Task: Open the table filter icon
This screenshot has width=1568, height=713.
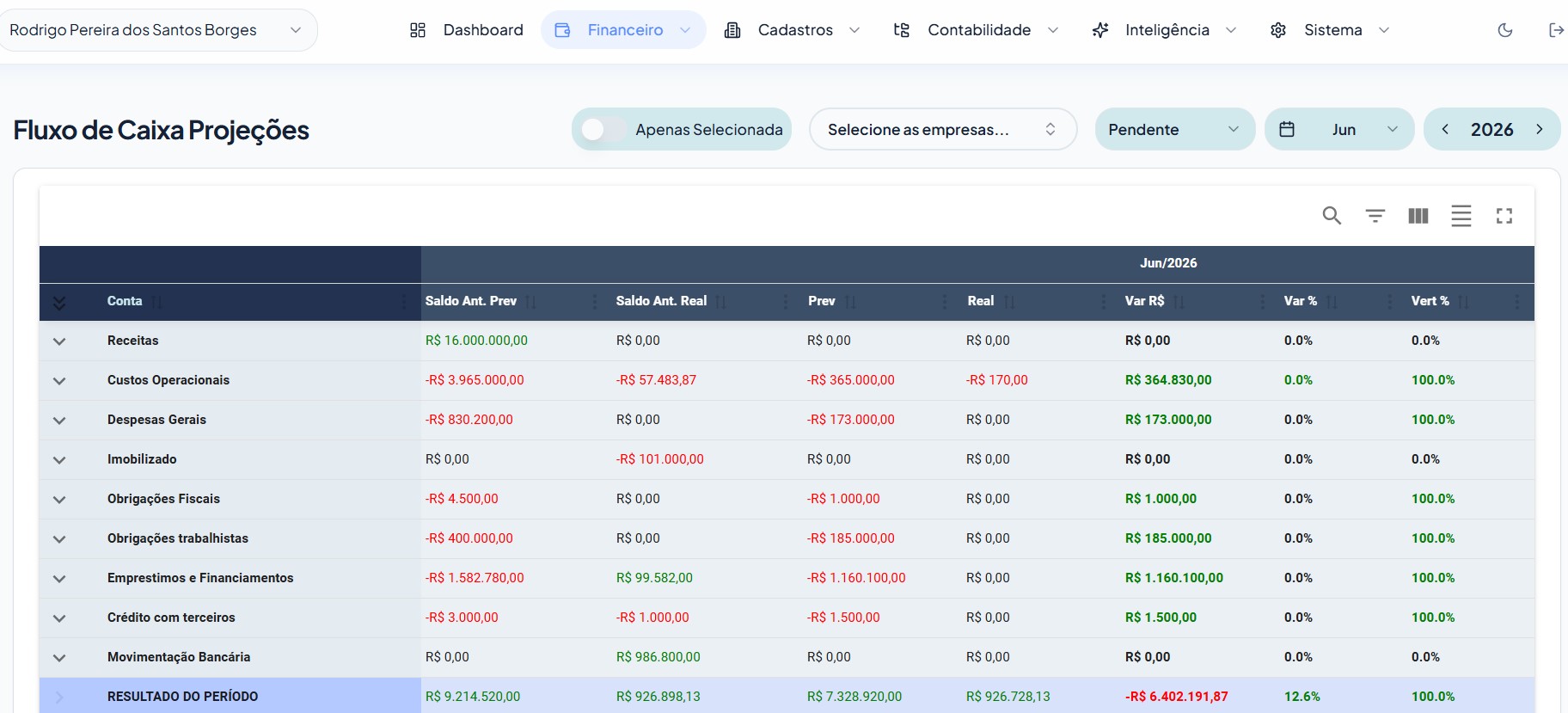Action: point(1375,216)
